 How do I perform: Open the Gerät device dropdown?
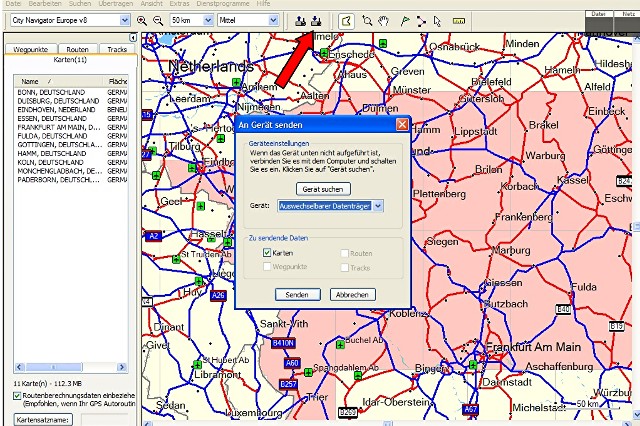[378, 206]
